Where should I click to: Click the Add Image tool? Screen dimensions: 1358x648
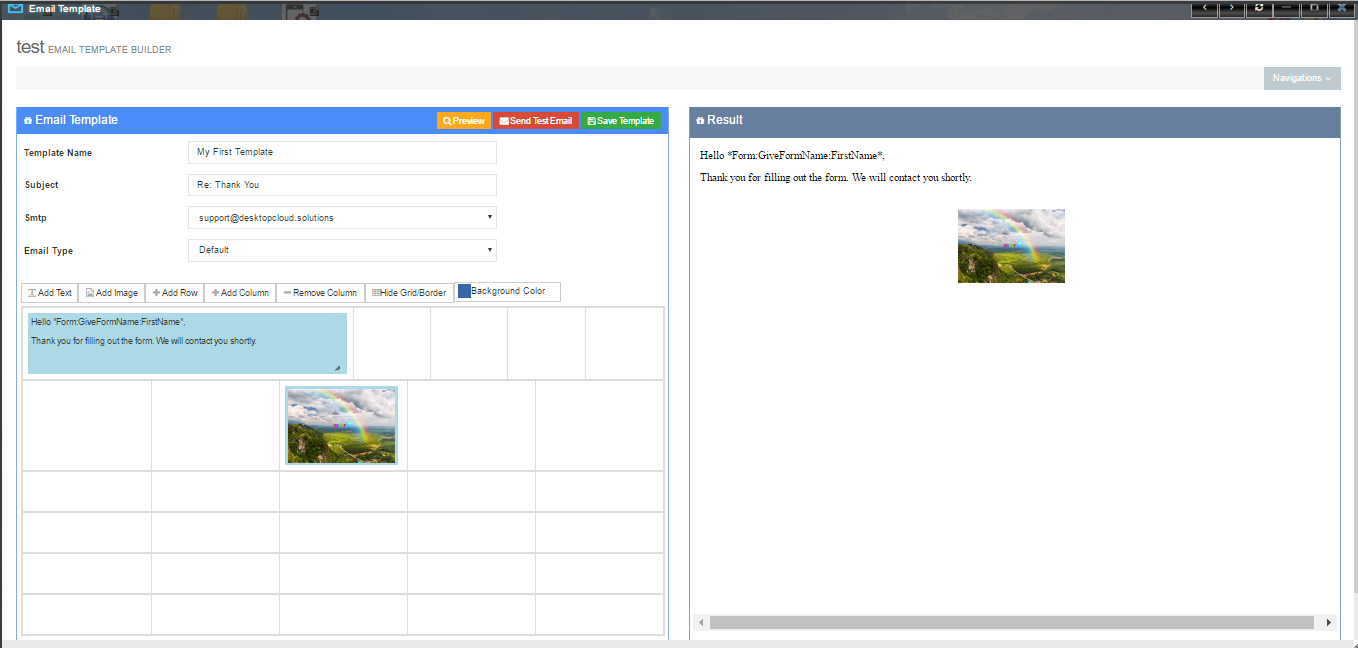click(x=111, y=292)
